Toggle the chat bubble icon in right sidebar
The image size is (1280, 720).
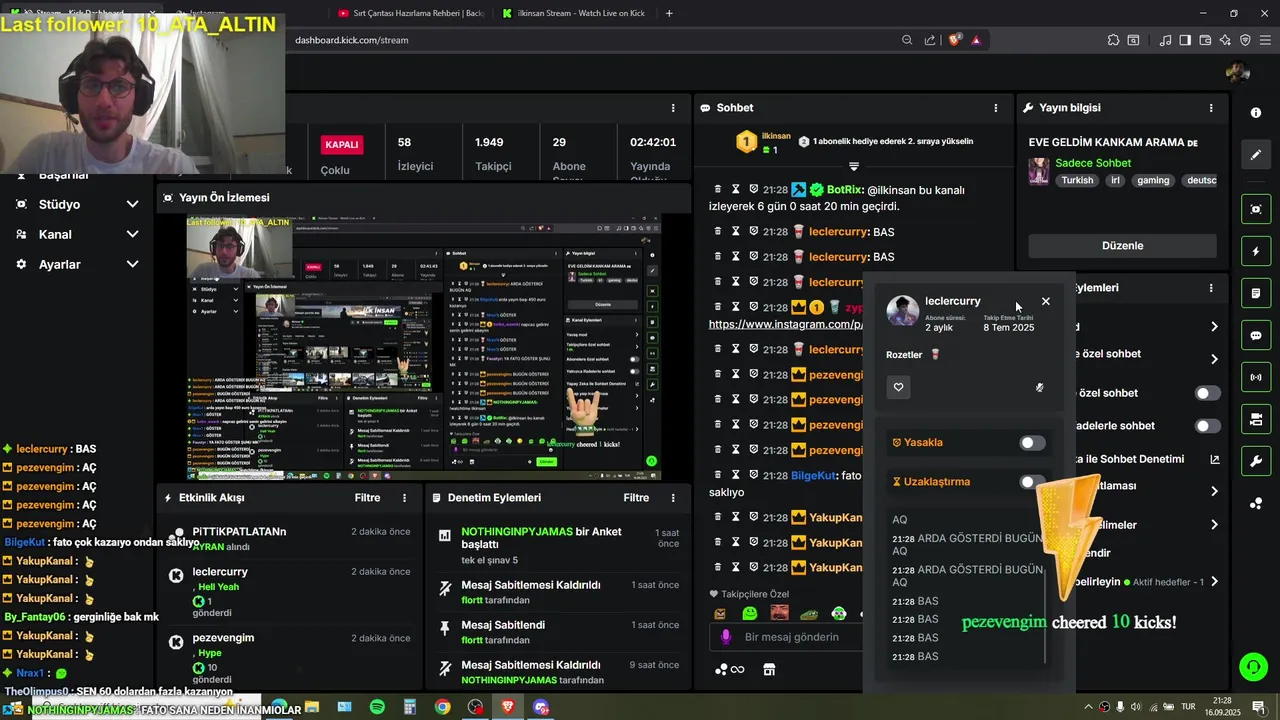[x=1256, y=335]
